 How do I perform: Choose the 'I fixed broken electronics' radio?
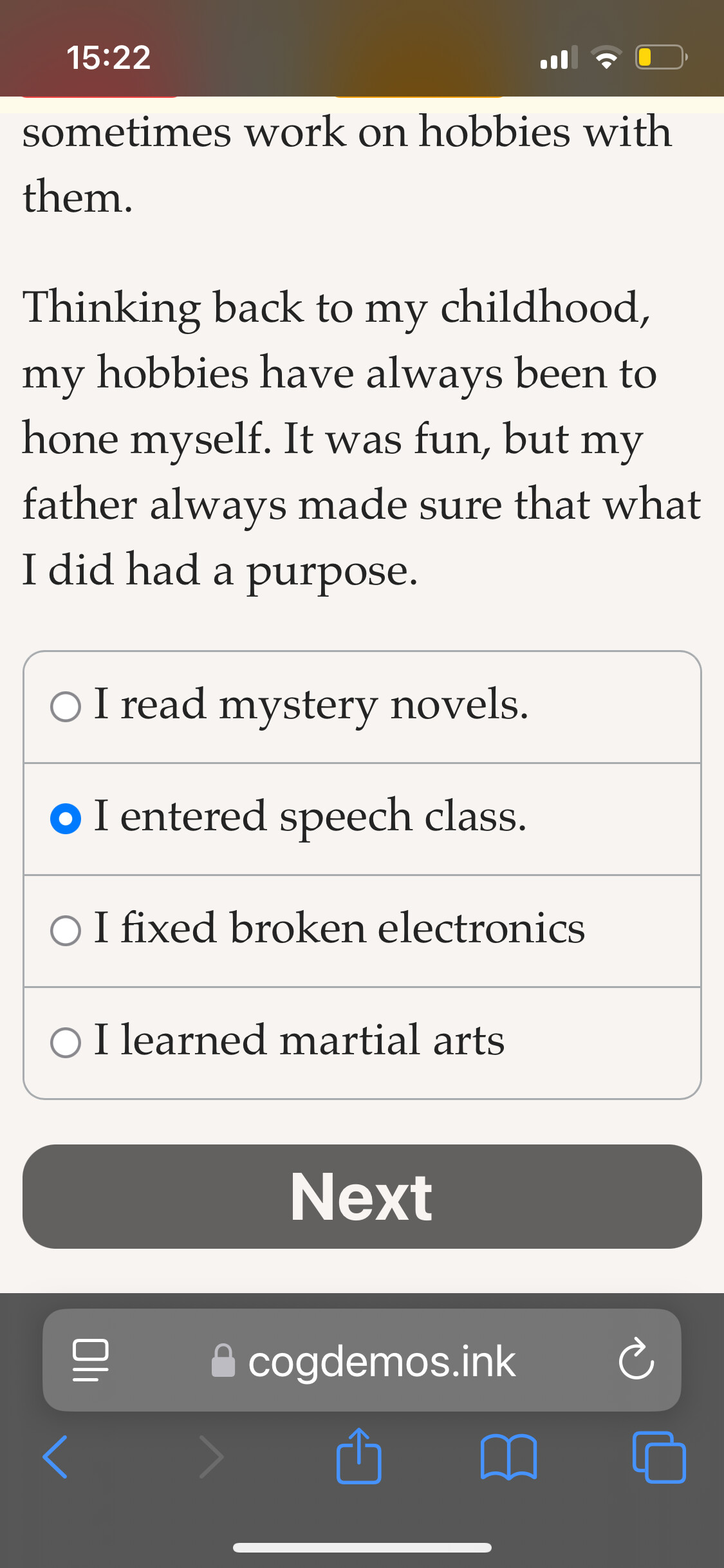pyautogui.click(x=66, y=931)
